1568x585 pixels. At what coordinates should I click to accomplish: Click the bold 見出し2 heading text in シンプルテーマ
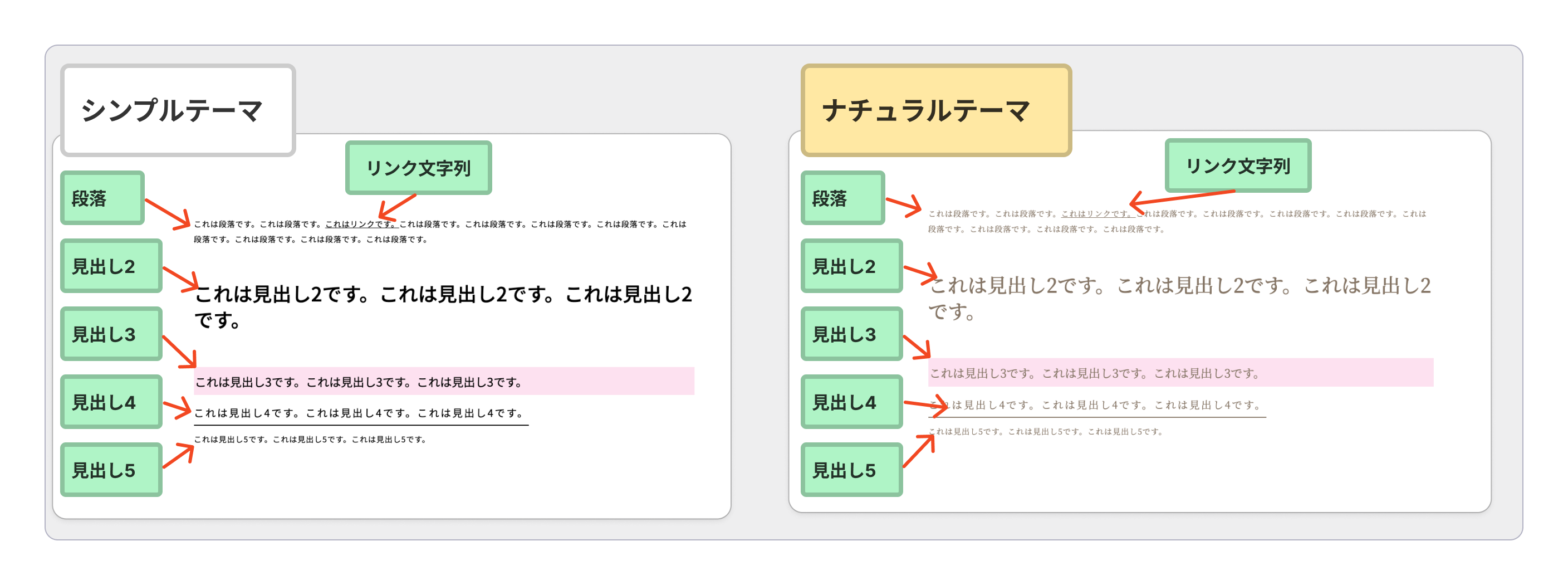pyautogui.click(x=443, y=295)
